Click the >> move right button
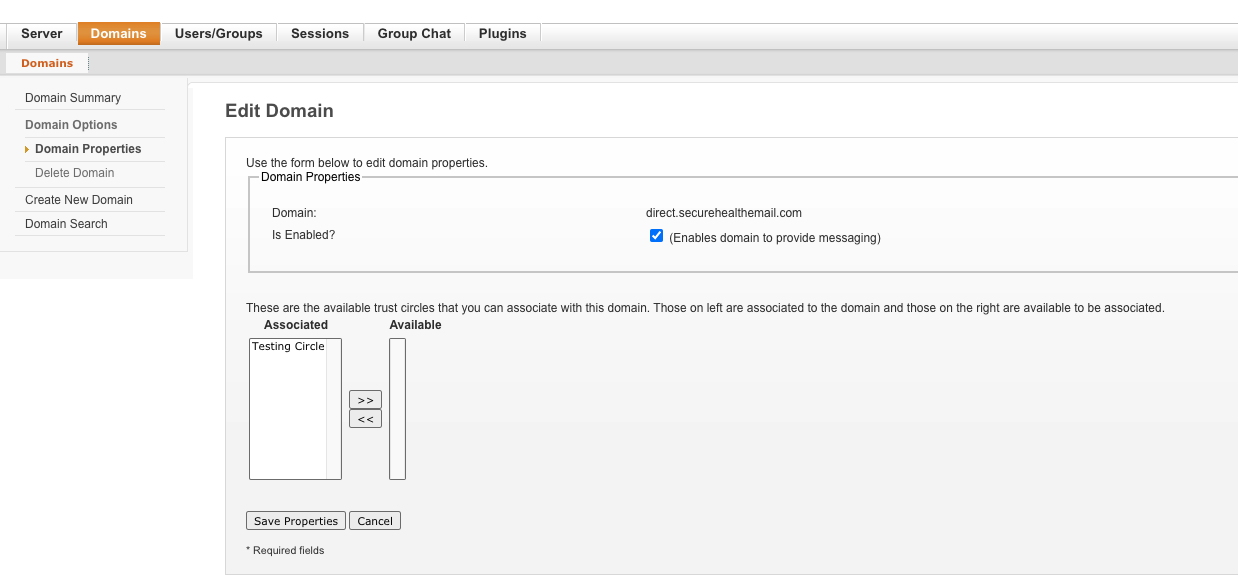Screen dimensions: 1238x588 [365, 400]
